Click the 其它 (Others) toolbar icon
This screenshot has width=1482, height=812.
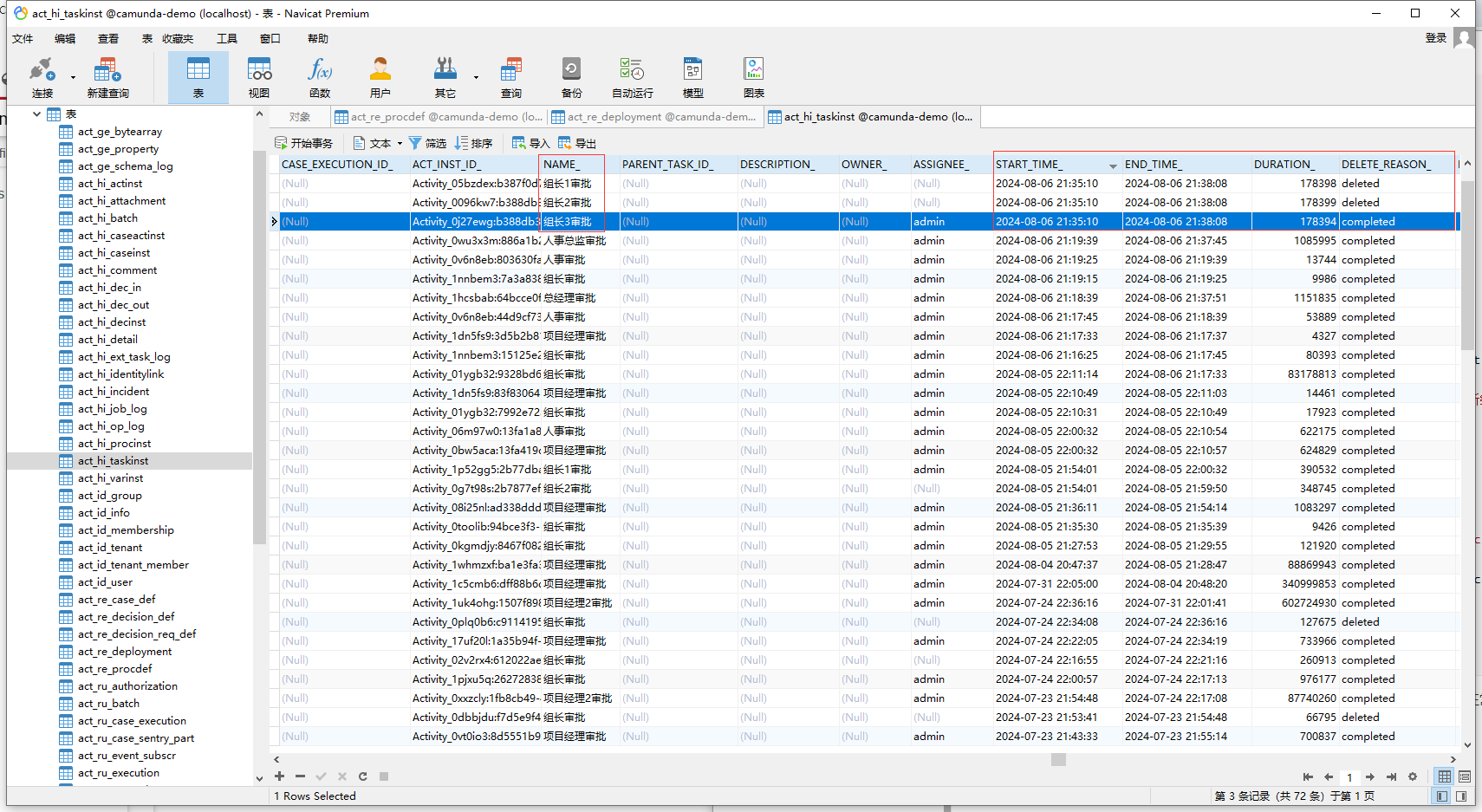(x=445, y=77)
